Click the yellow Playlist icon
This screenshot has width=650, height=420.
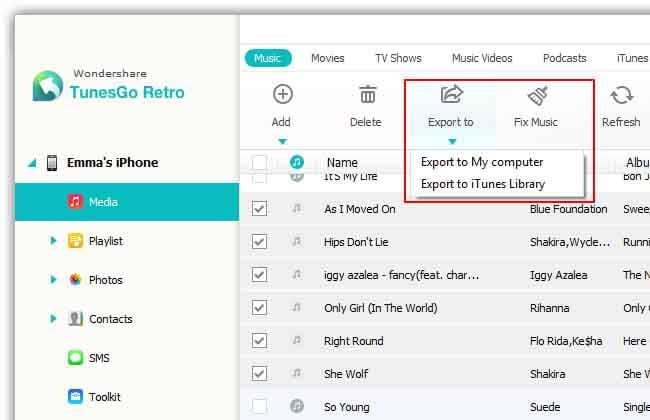tap(75, 241)
